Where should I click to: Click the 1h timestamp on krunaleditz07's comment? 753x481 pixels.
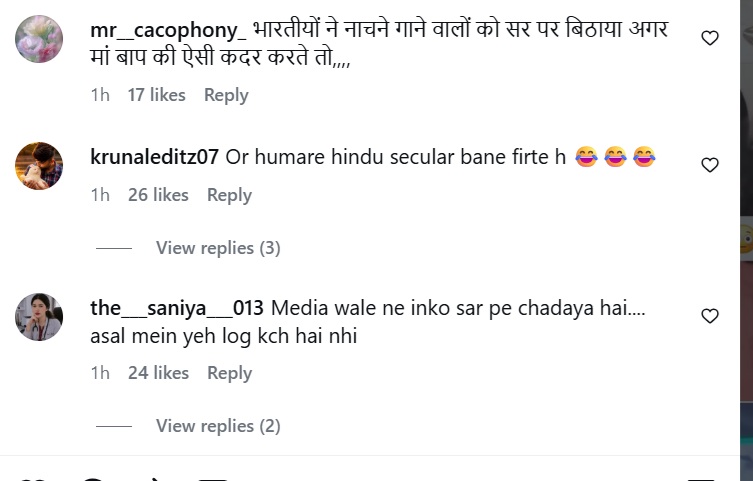(x=100, y=195)
